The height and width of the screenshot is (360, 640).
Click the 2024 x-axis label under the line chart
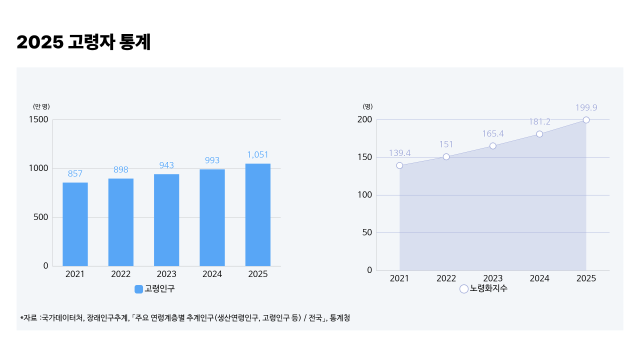pyautogui.click(x=540, y=278)
